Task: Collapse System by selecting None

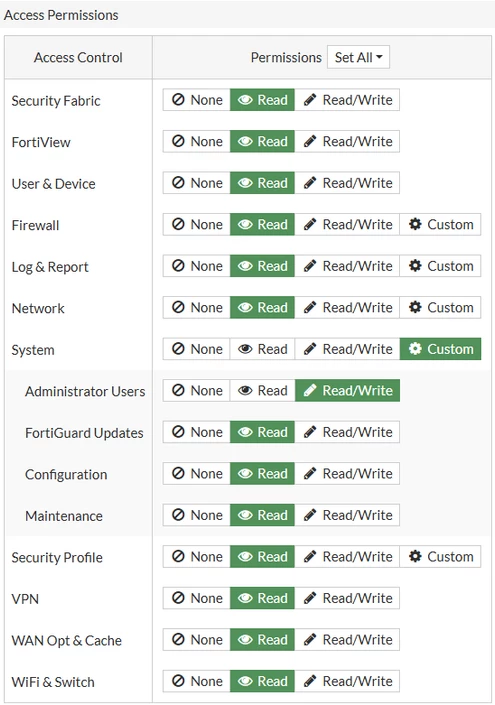Action: click(x=196, y=349)
